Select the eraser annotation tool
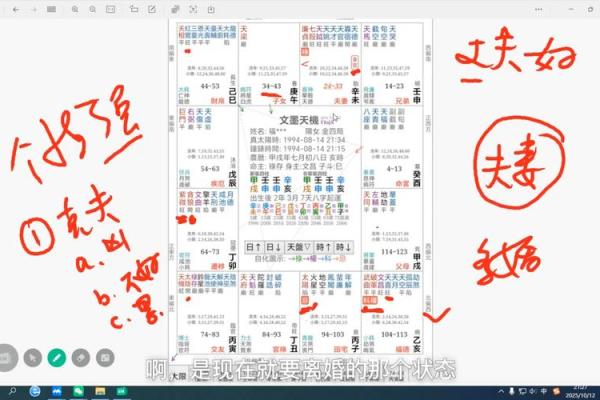The height and width of the screenshot is (400, 600). click(81, 358)
